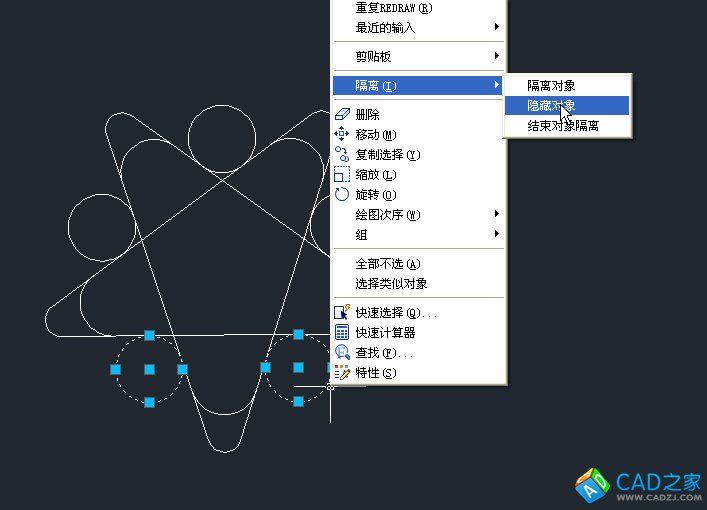Viewport: 707px width, 510px height.
Task: Click the move icon beside 移动(M)
Action: pos(342,135)
